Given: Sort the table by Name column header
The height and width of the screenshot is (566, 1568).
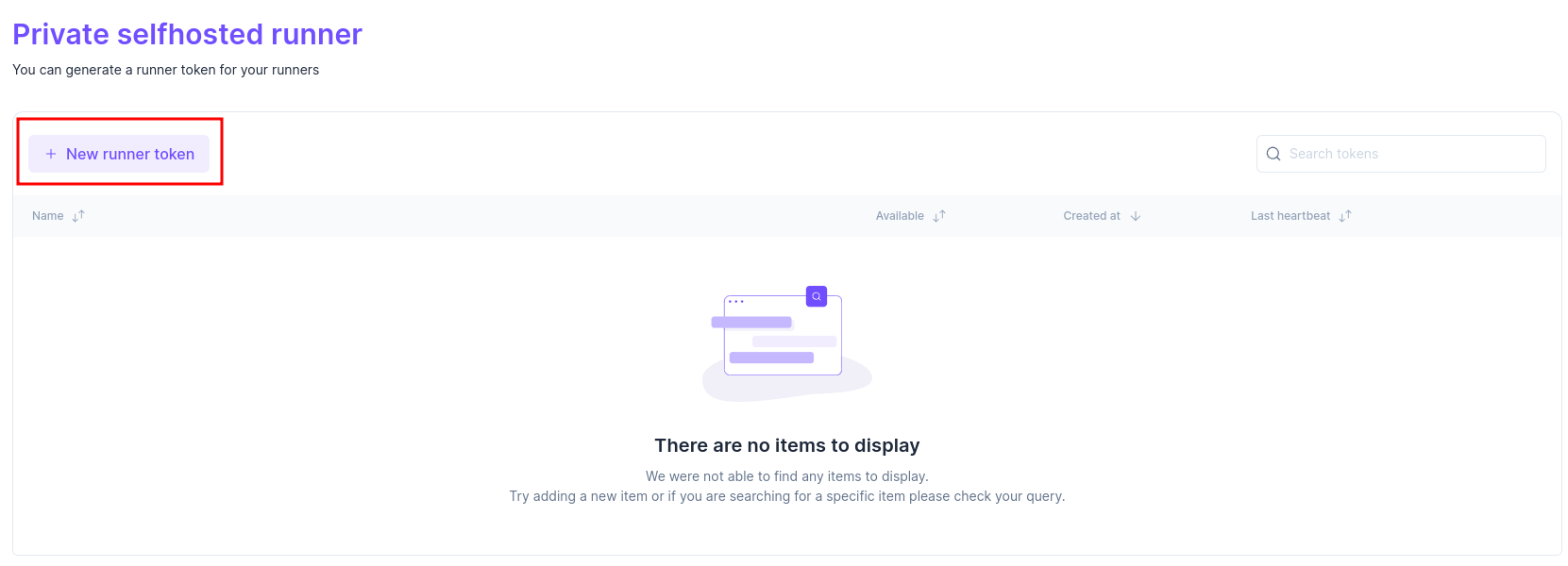Looking at the screenshot, I should click(48, 216).
